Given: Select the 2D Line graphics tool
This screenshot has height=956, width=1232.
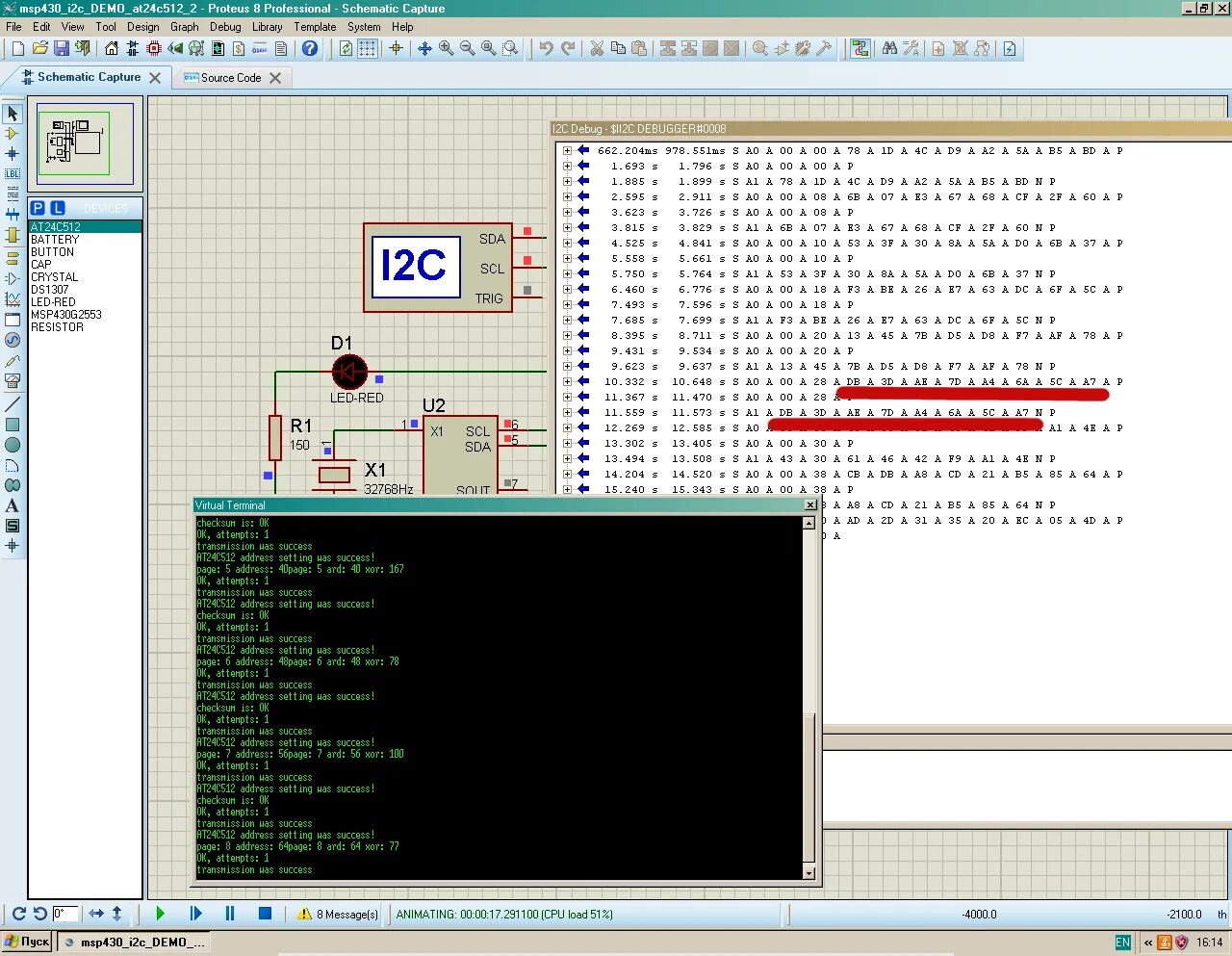Looking at the screenshot, I should (x=13, y=404).
